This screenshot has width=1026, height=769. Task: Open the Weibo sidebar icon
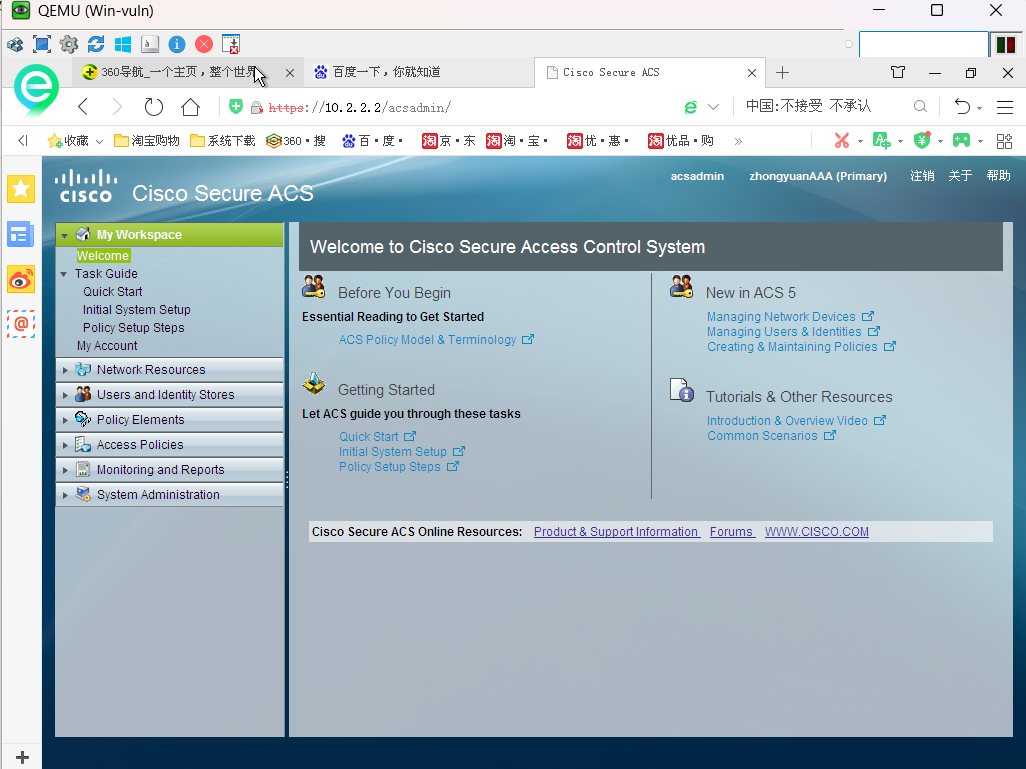click(21, 279)
